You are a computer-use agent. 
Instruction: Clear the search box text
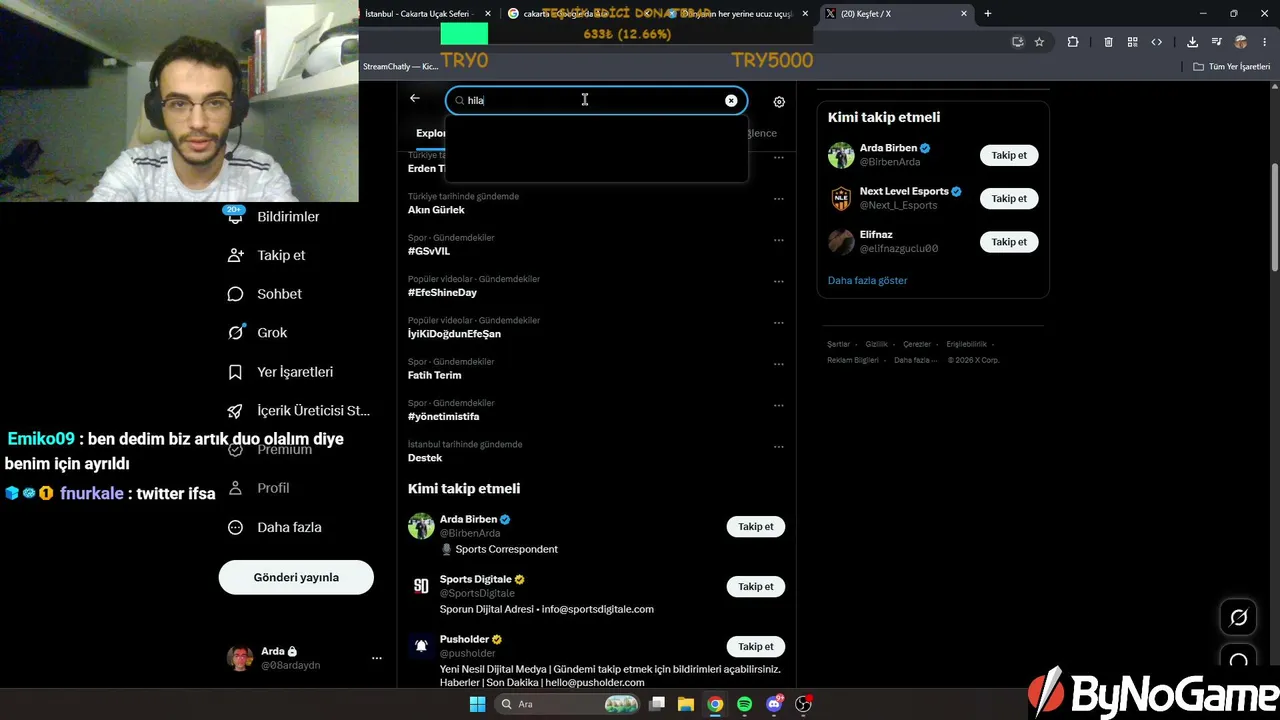point(731,100)
